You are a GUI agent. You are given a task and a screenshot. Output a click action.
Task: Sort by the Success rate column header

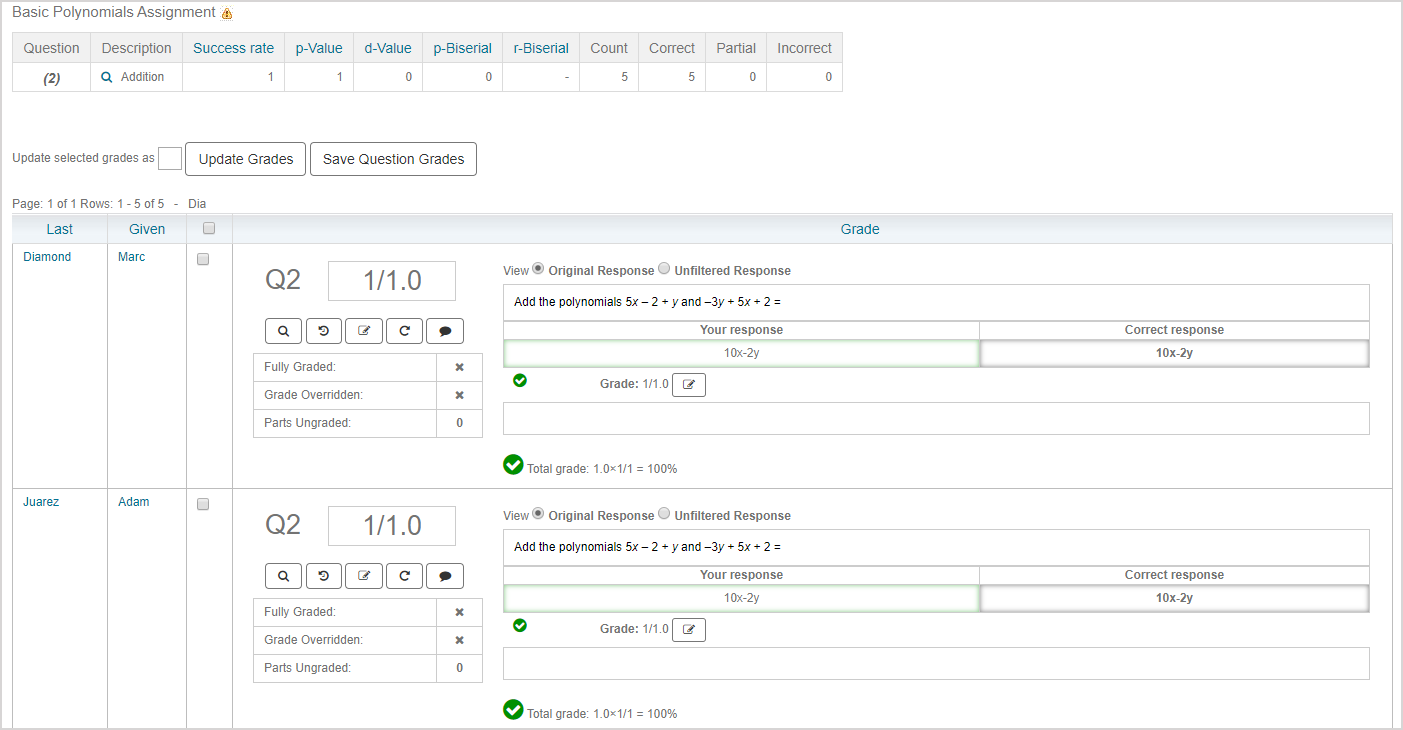point(233,48)
